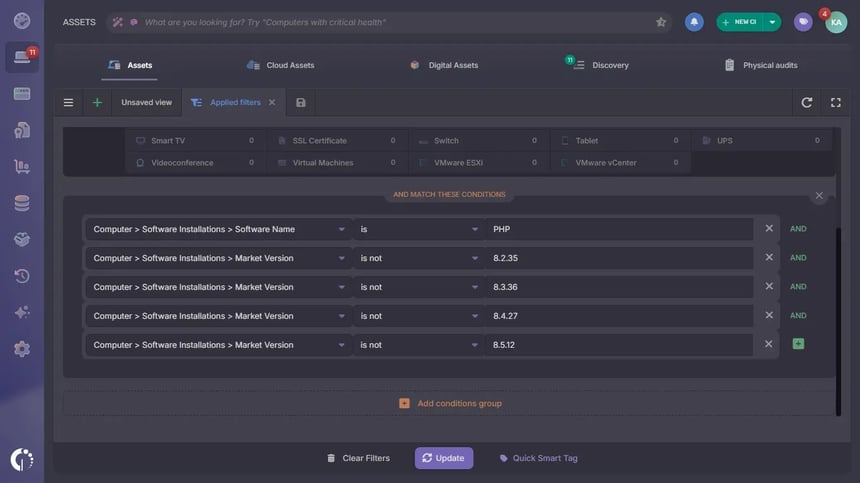Image resolution: width=860 pixels, height=483 pixels.
Task: Open the database stack sidebar icon
Action: 22,203
